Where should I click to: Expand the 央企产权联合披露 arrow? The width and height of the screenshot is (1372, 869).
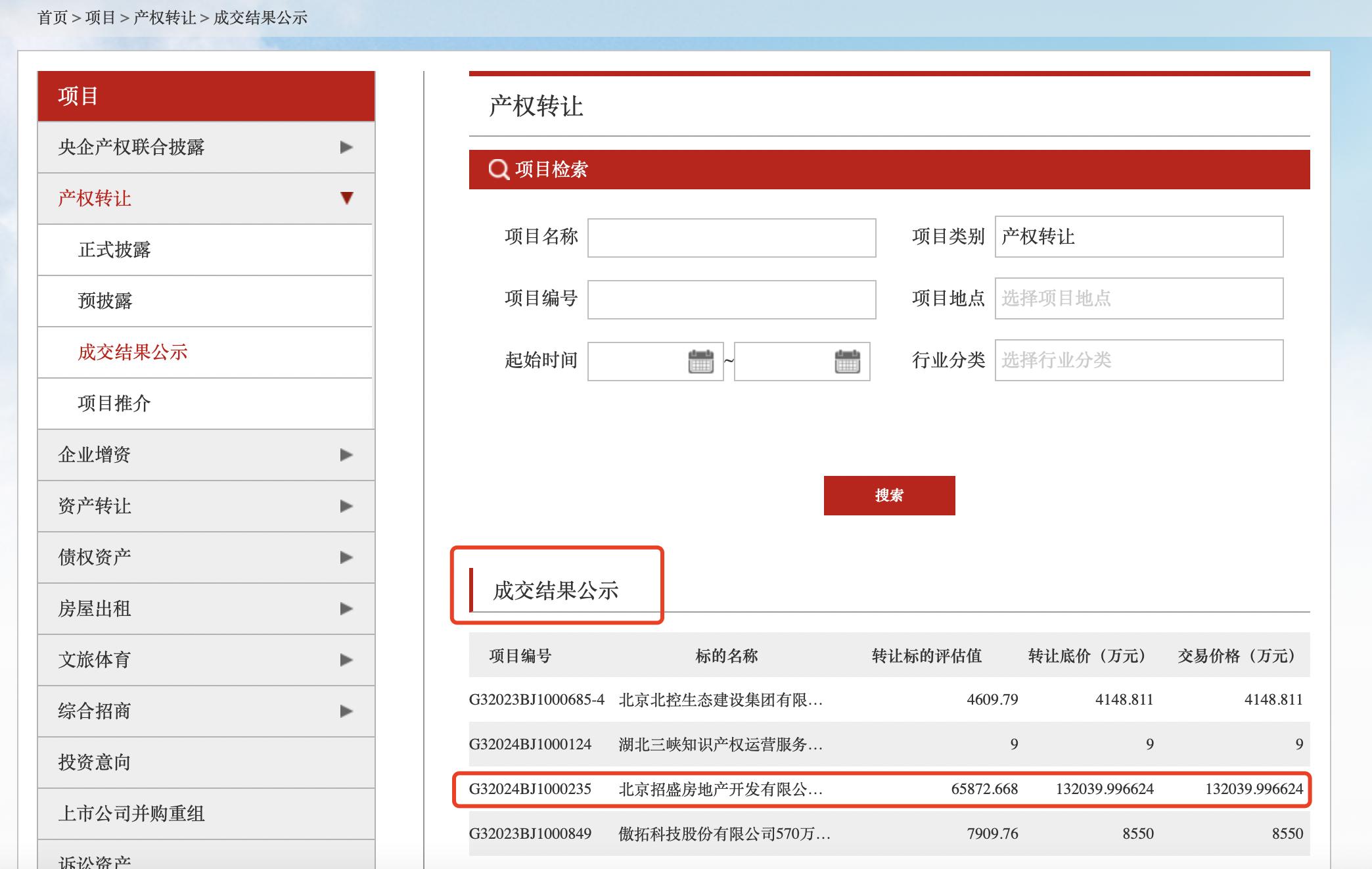click(346, 147)
